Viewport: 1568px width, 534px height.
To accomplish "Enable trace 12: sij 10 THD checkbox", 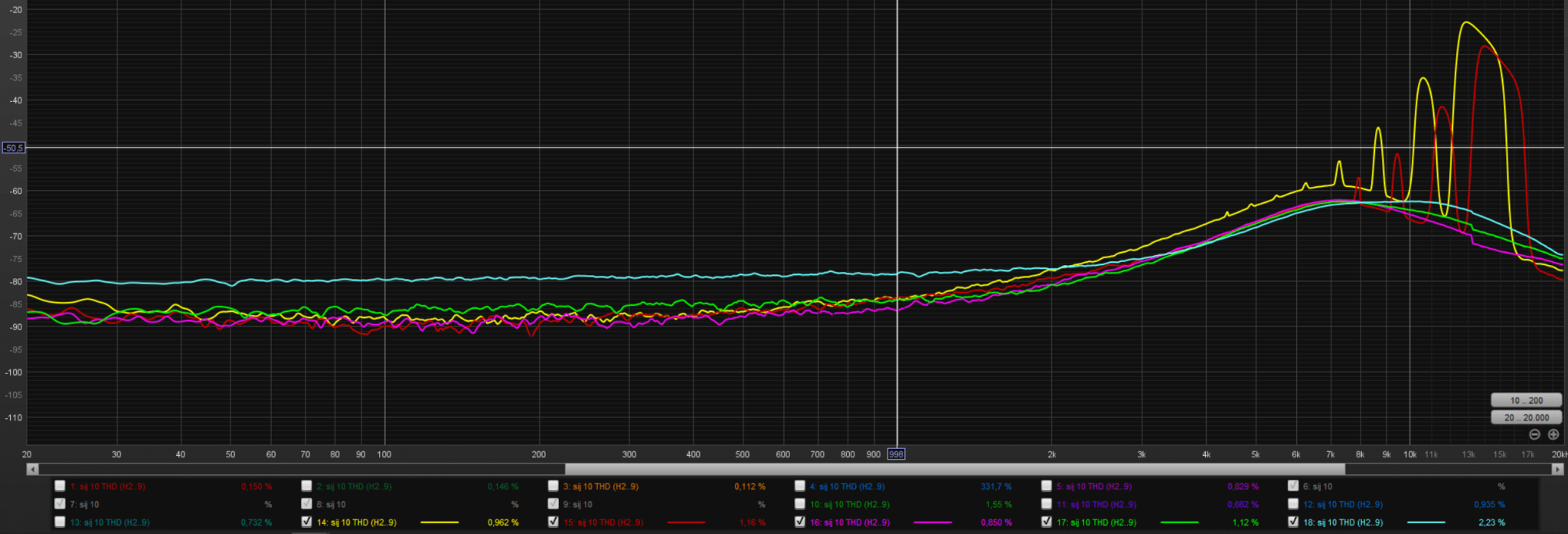I will coord(1292,504).
